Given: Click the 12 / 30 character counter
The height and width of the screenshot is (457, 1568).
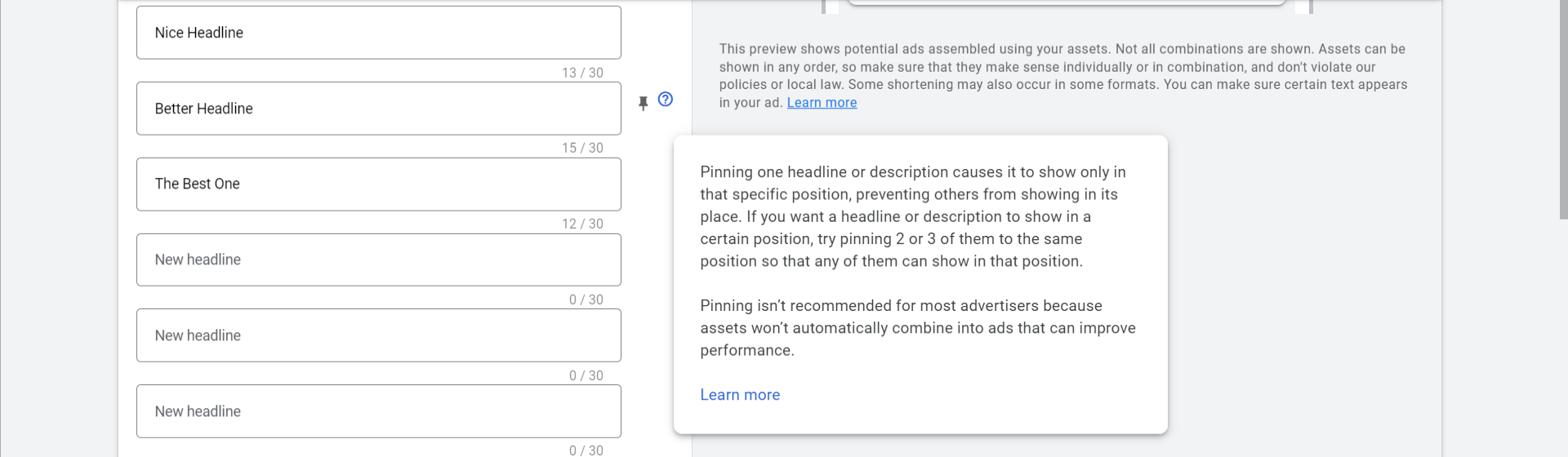Looking at the screenshot, I should pos(582,224).
